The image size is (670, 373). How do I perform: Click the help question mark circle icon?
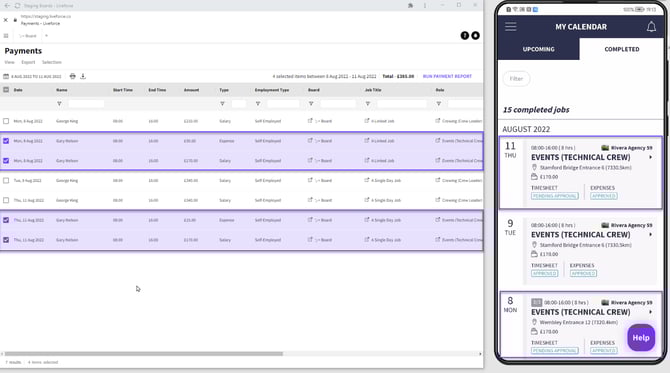(464, 35)
